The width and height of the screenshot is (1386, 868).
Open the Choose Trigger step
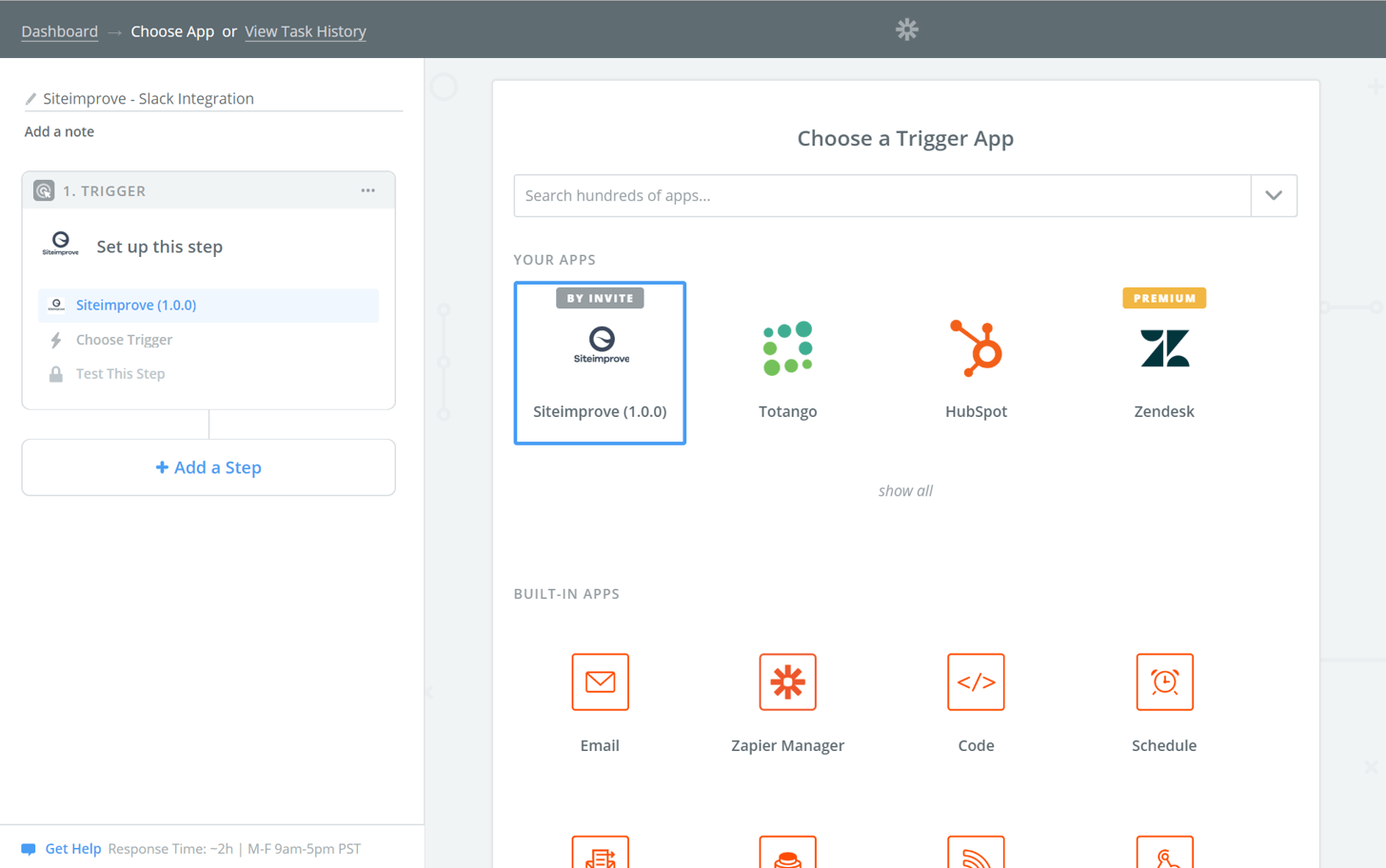point(124,340)
